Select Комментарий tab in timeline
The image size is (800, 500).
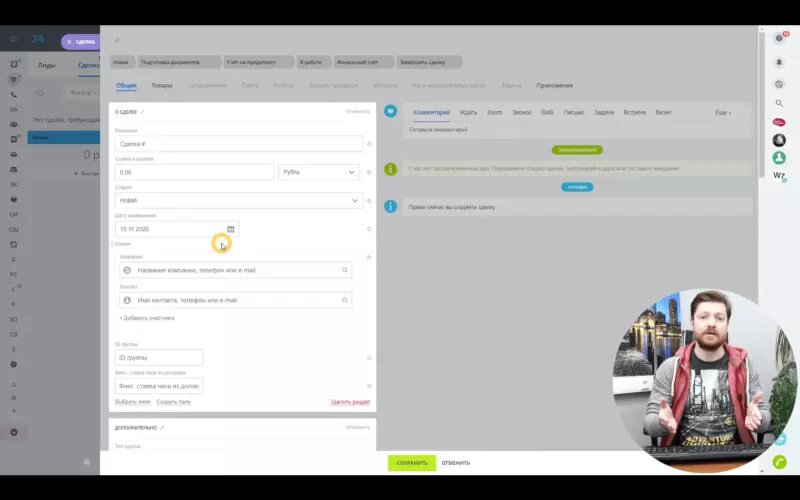tap(431, 112)
